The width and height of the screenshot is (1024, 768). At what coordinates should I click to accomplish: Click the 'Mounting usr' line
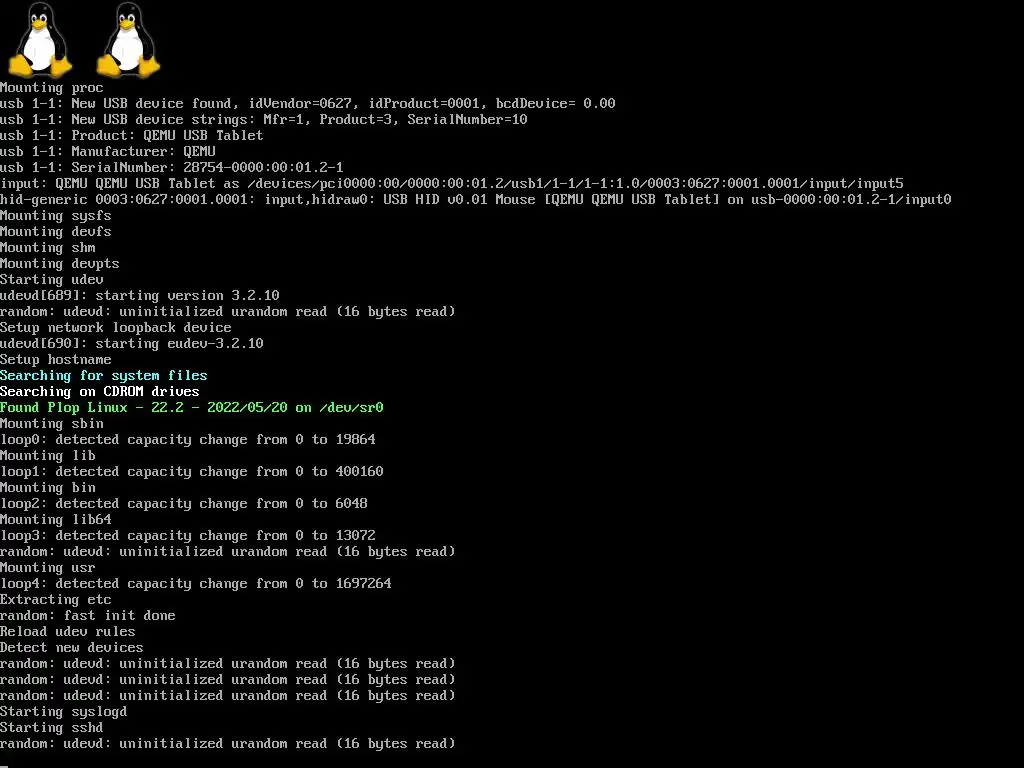pos(48,568)
